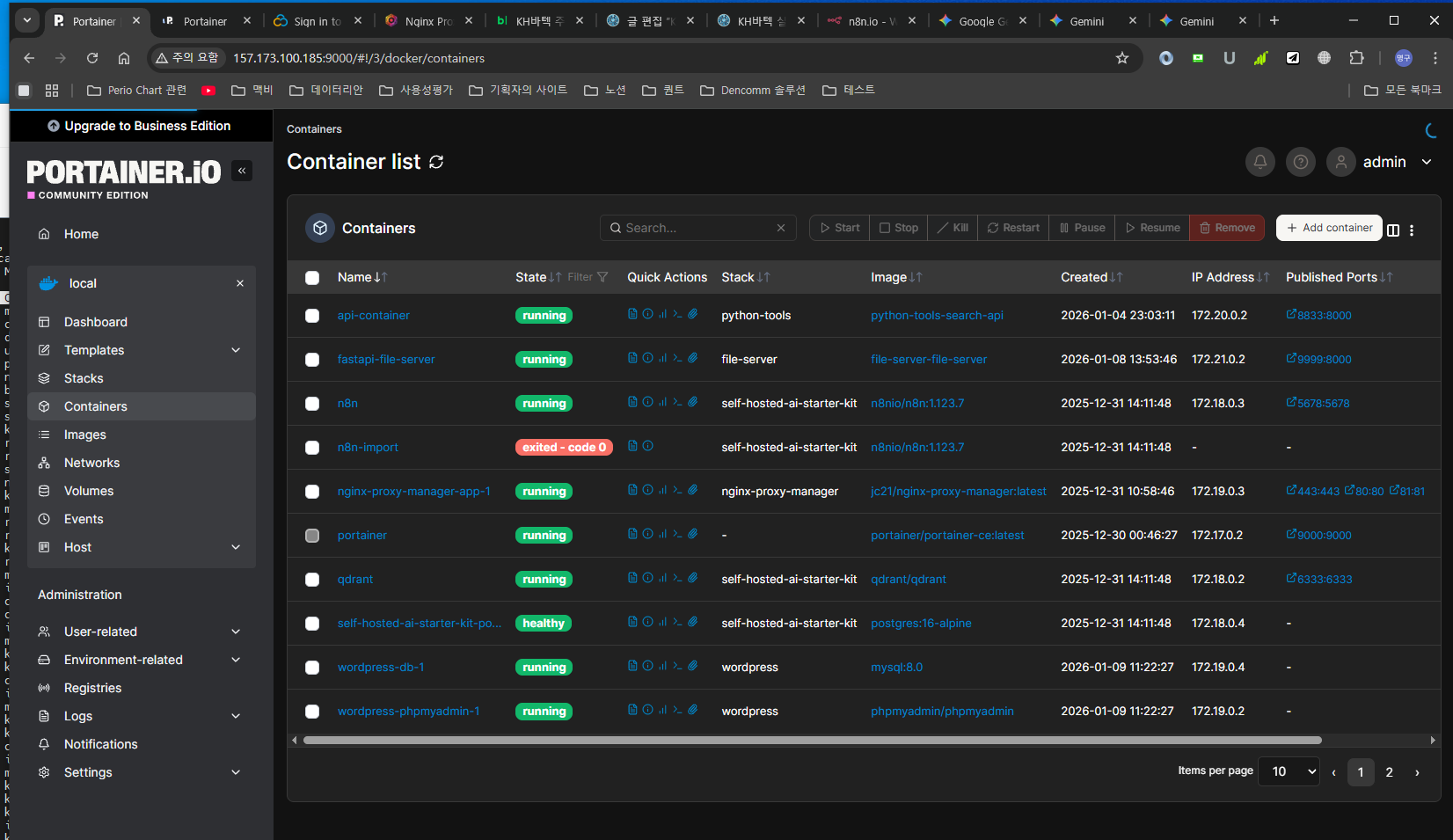1453x840 pixels.
Task: Refresh the container list with reload icon
Action: pyautogui.click(x=436, y=162)
